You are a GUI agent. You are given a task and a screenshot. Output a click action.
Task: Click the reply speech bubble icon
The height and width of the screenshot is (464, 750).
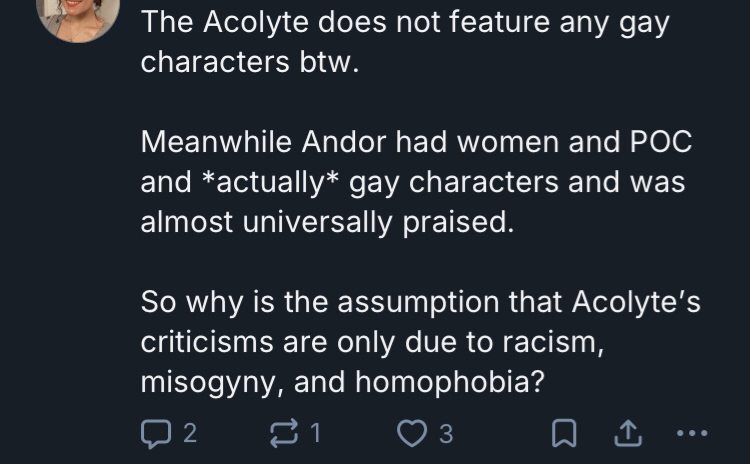point(155,433)
